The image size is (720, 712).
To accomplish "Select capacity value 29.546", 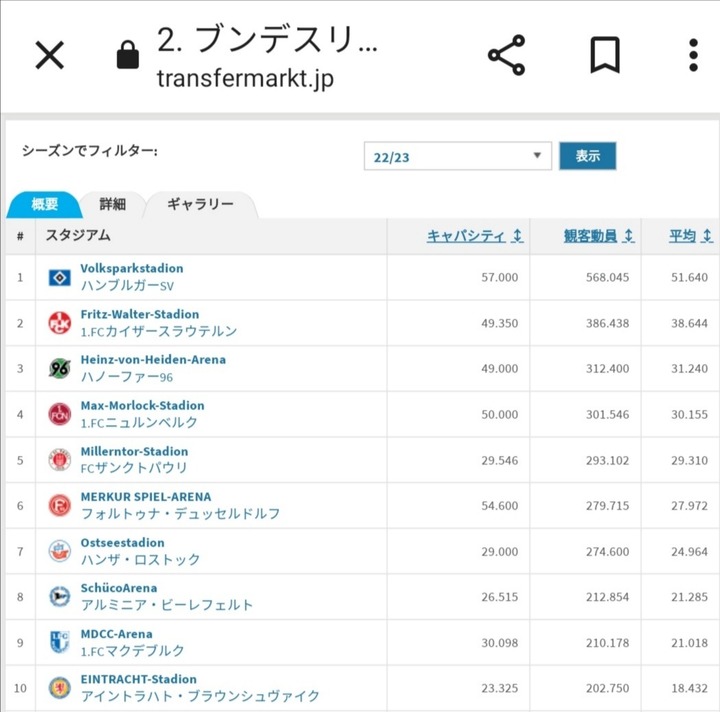I will point(500,460).
